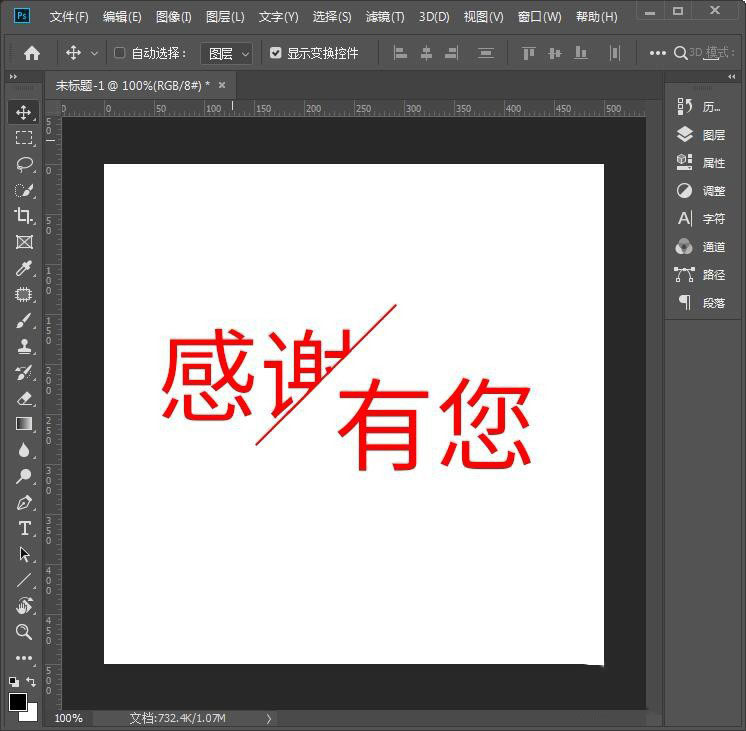
Task: Open the 滤镜(T) menu
Action: pos(385,17)
